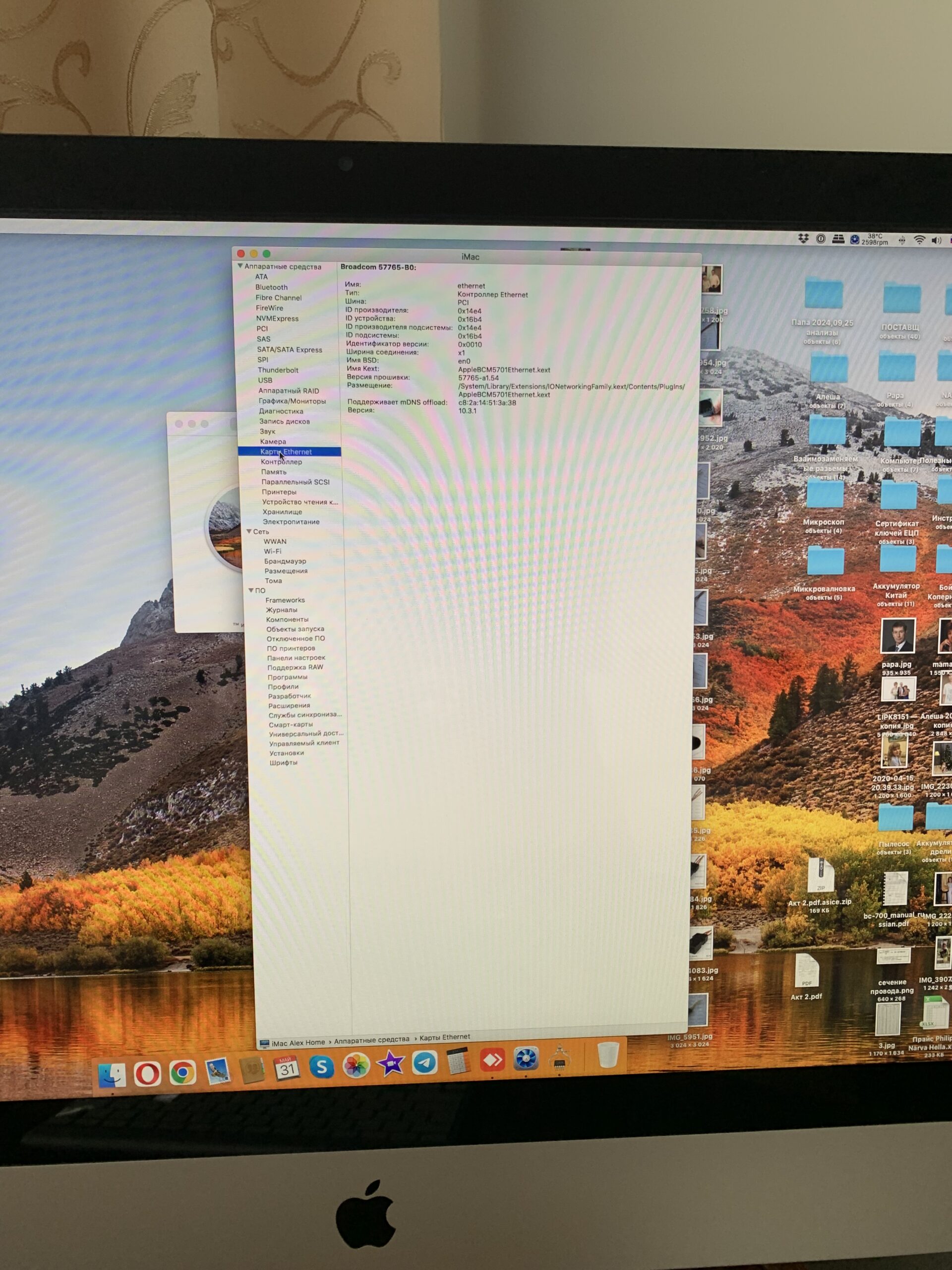Select Расширения in the sidebar
The image size is (952, 1270).
coord(289,705)
